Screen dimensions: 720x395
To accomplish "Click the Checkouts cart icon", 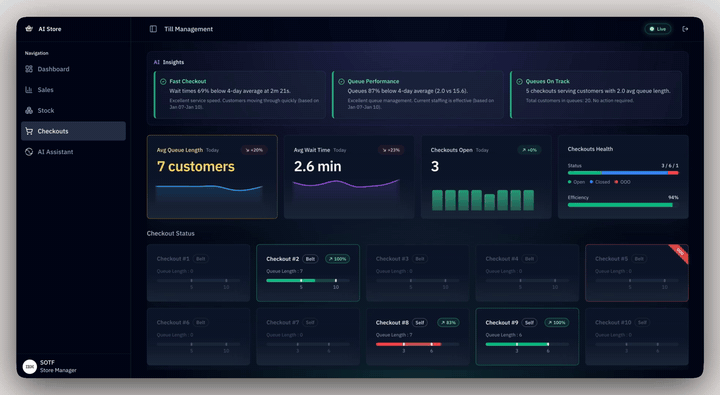I will 29,131.
